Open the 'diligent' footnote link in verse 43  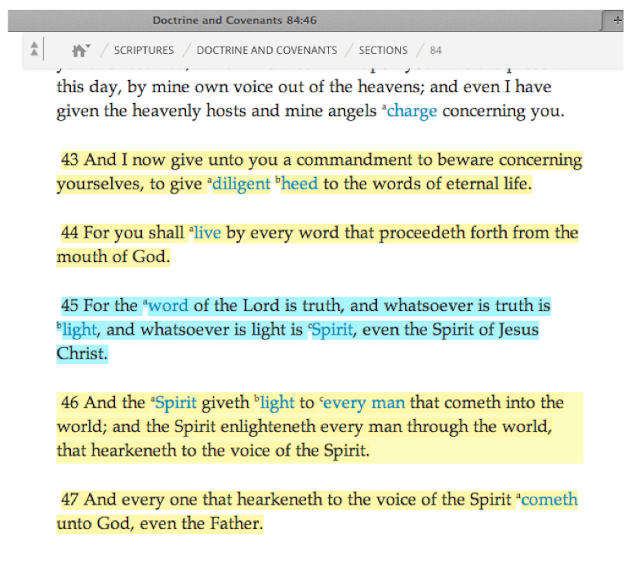click(x=241, y=184)
